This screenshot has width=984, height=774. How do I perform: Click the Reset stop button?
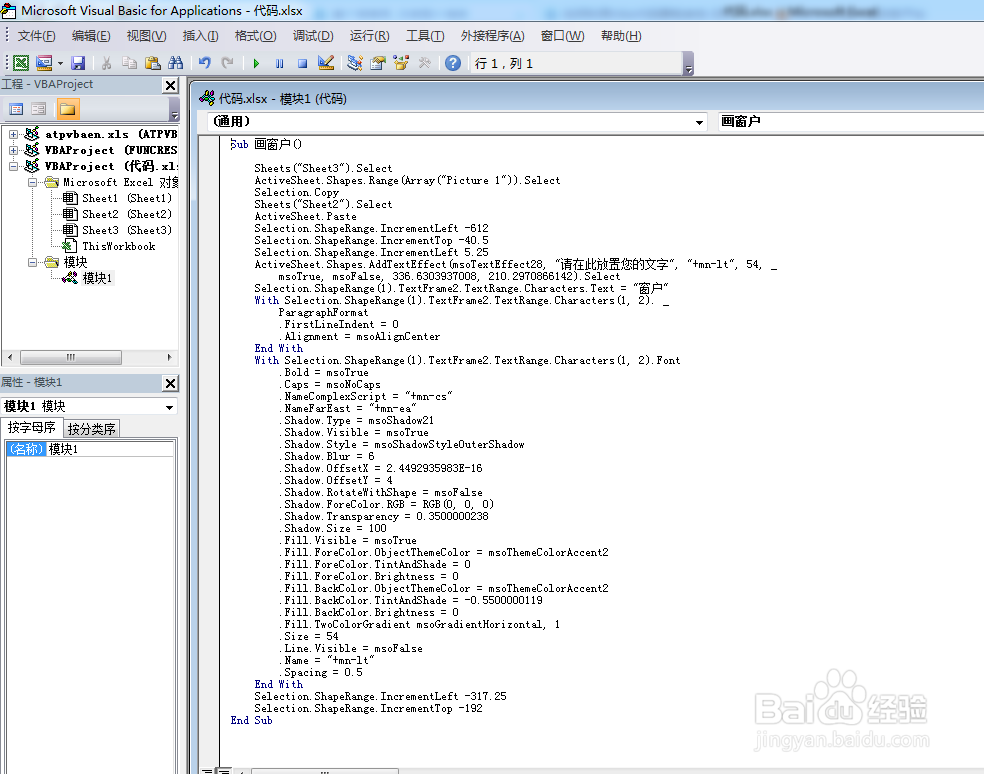302,63
